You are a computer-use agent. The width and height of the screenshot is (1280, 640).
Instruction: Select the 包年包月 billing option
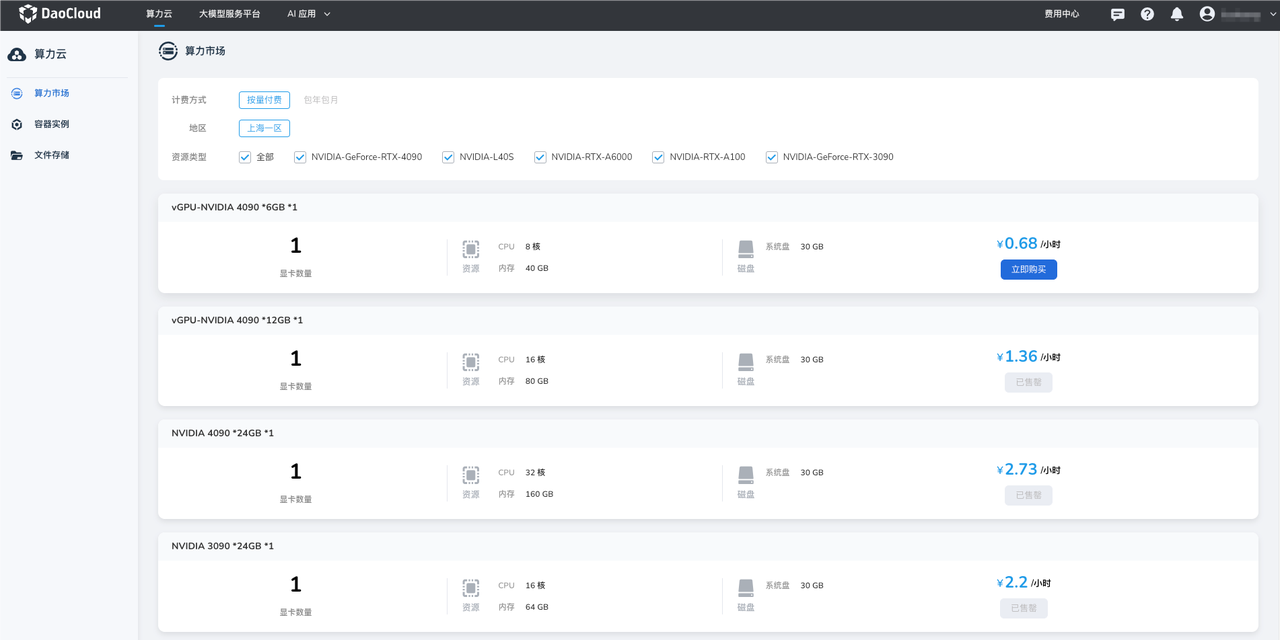point(321,100)
